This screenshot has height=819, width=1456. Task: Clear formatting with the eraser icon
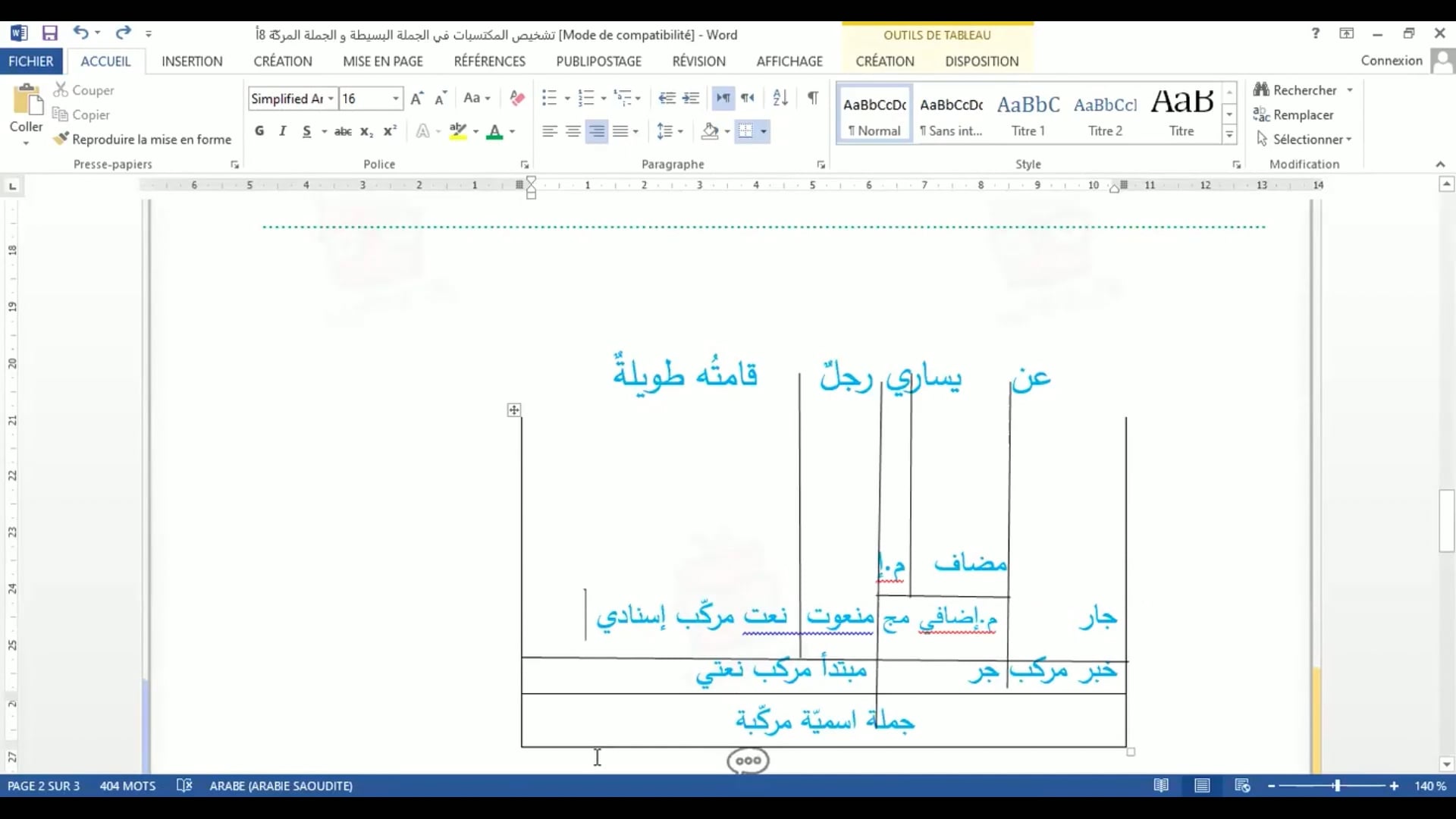click(517, 98)
